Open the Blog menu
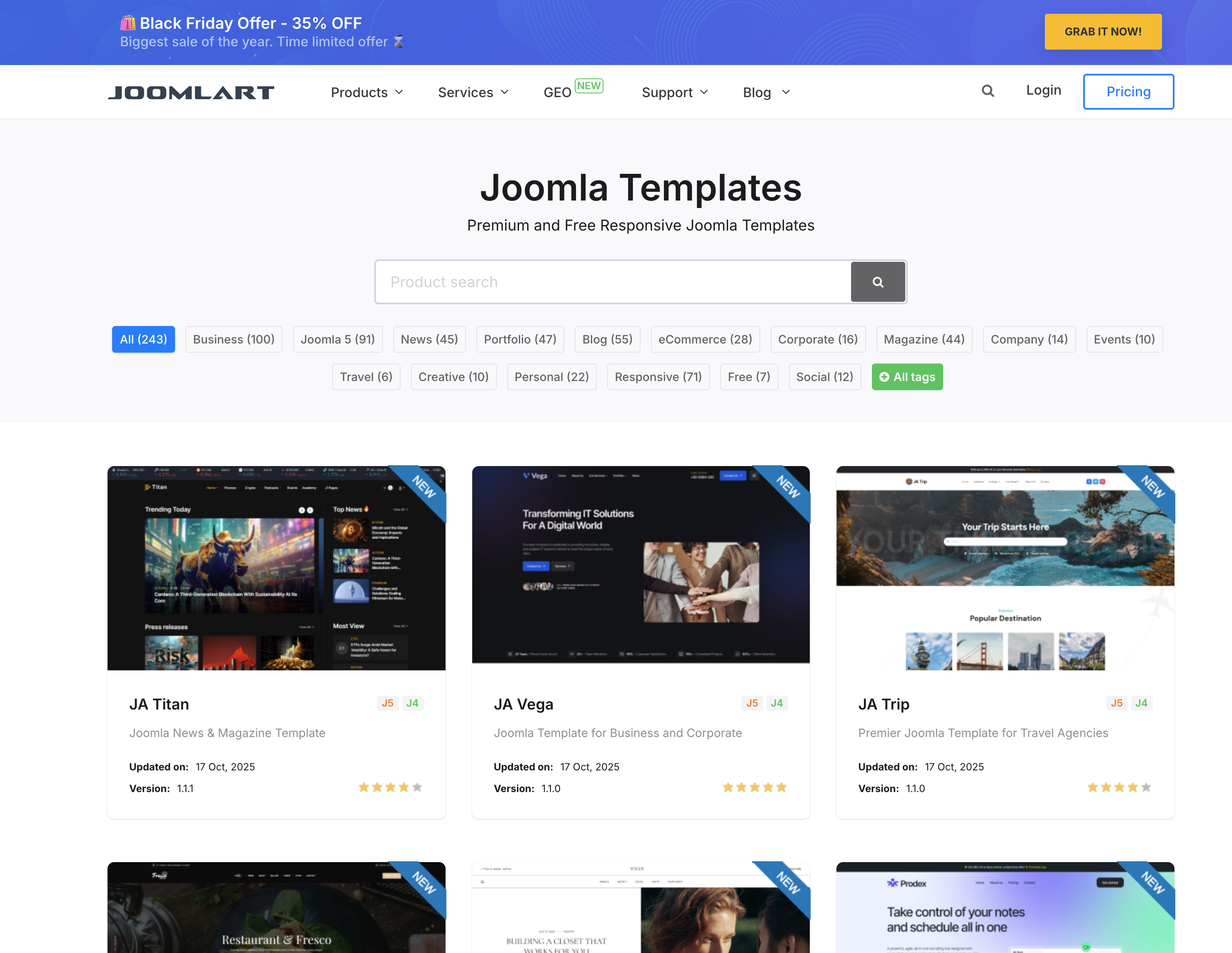 [766, 92]
